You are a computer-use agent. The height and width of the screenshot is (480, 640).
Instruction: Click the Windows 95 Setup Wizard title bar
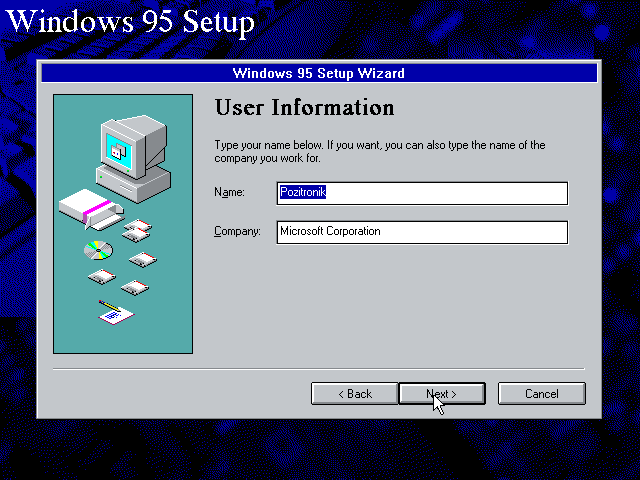(319, 73)
